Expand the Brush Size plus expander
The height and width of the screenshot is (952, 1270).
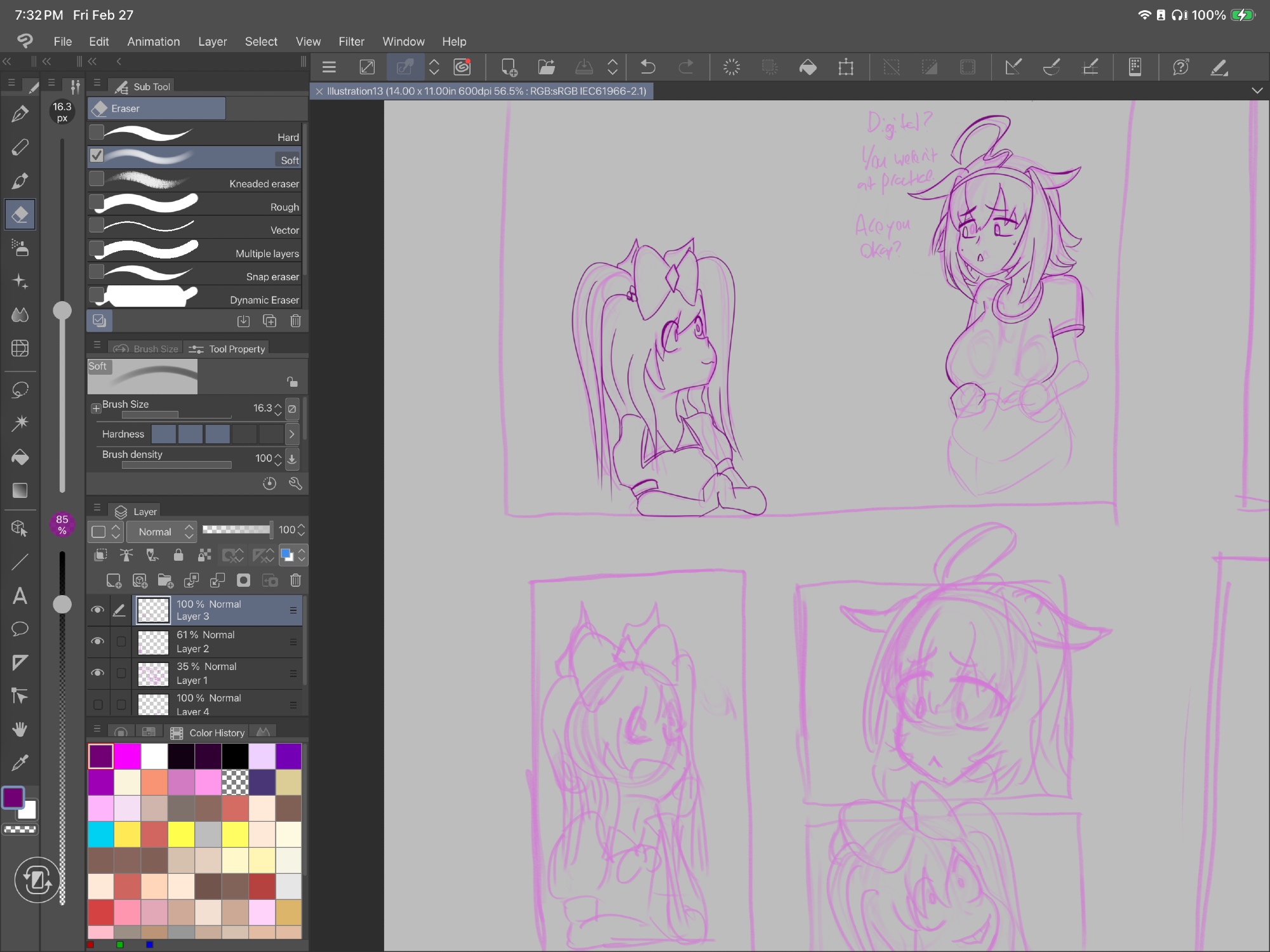96,408
